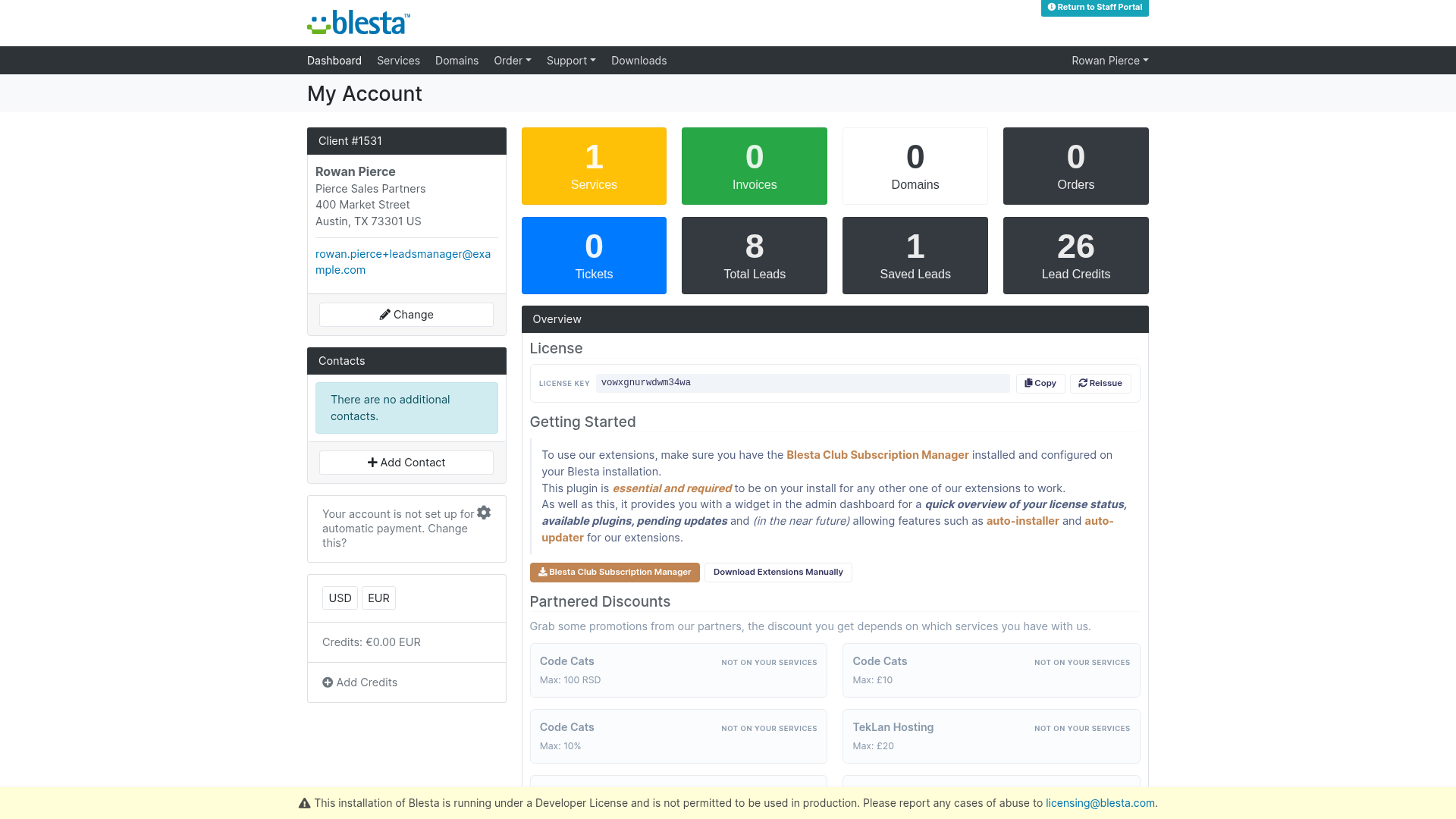
Task: Click the Client #1531 header
Action: pyautogui.click(x=406, y=141)
